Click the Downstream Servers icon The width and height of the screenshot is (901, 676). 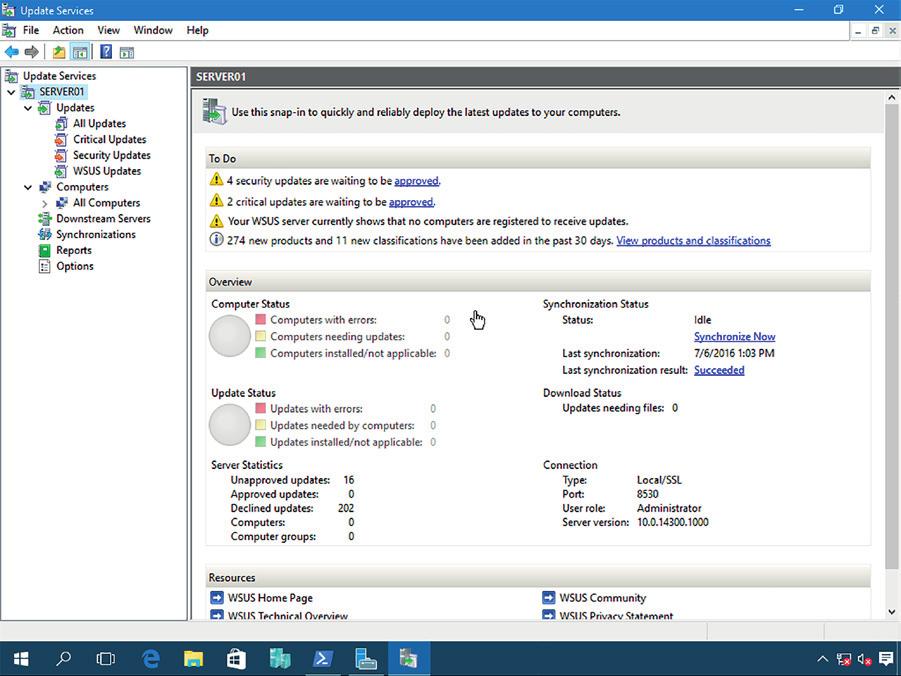(44, 218)
